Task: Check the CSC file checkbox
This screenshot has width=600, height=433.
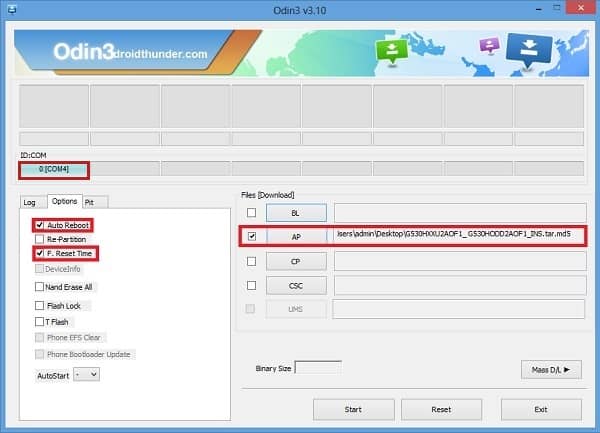Action: click(251, 285)
